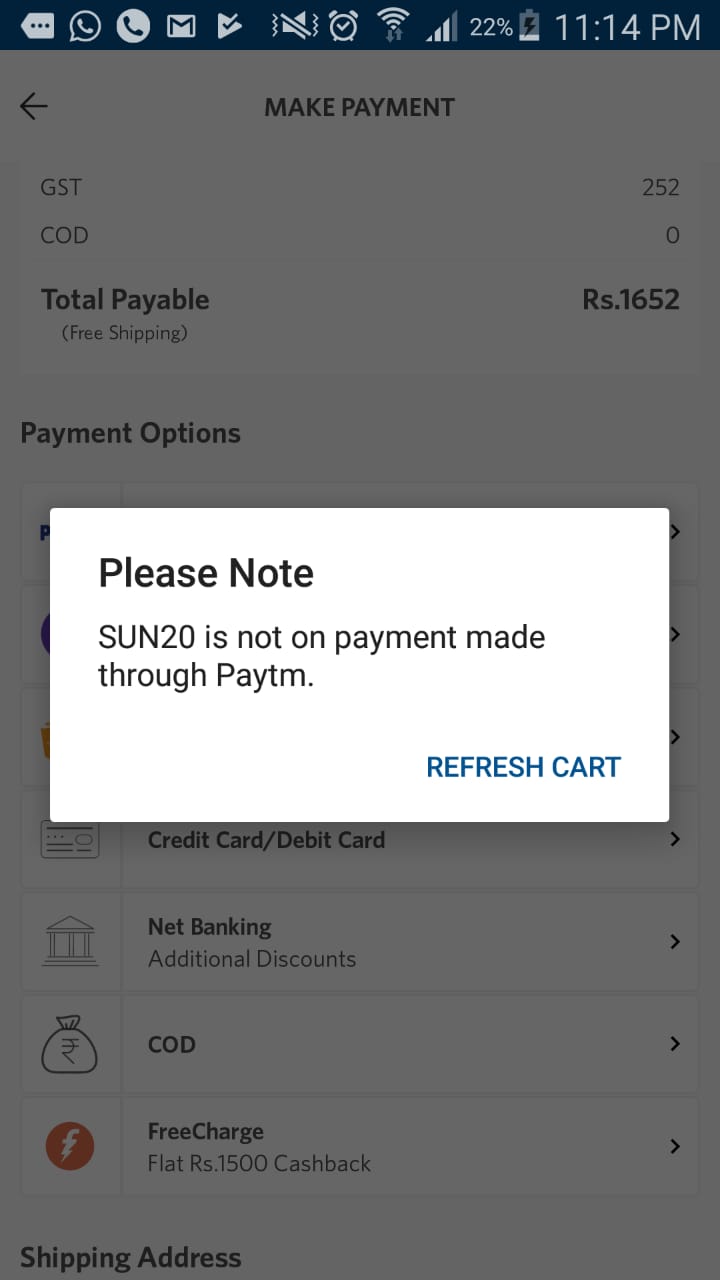Tap the Wi-Fi status icon
The width and height of the screenshot is (720, 1280).
(393, 26)
